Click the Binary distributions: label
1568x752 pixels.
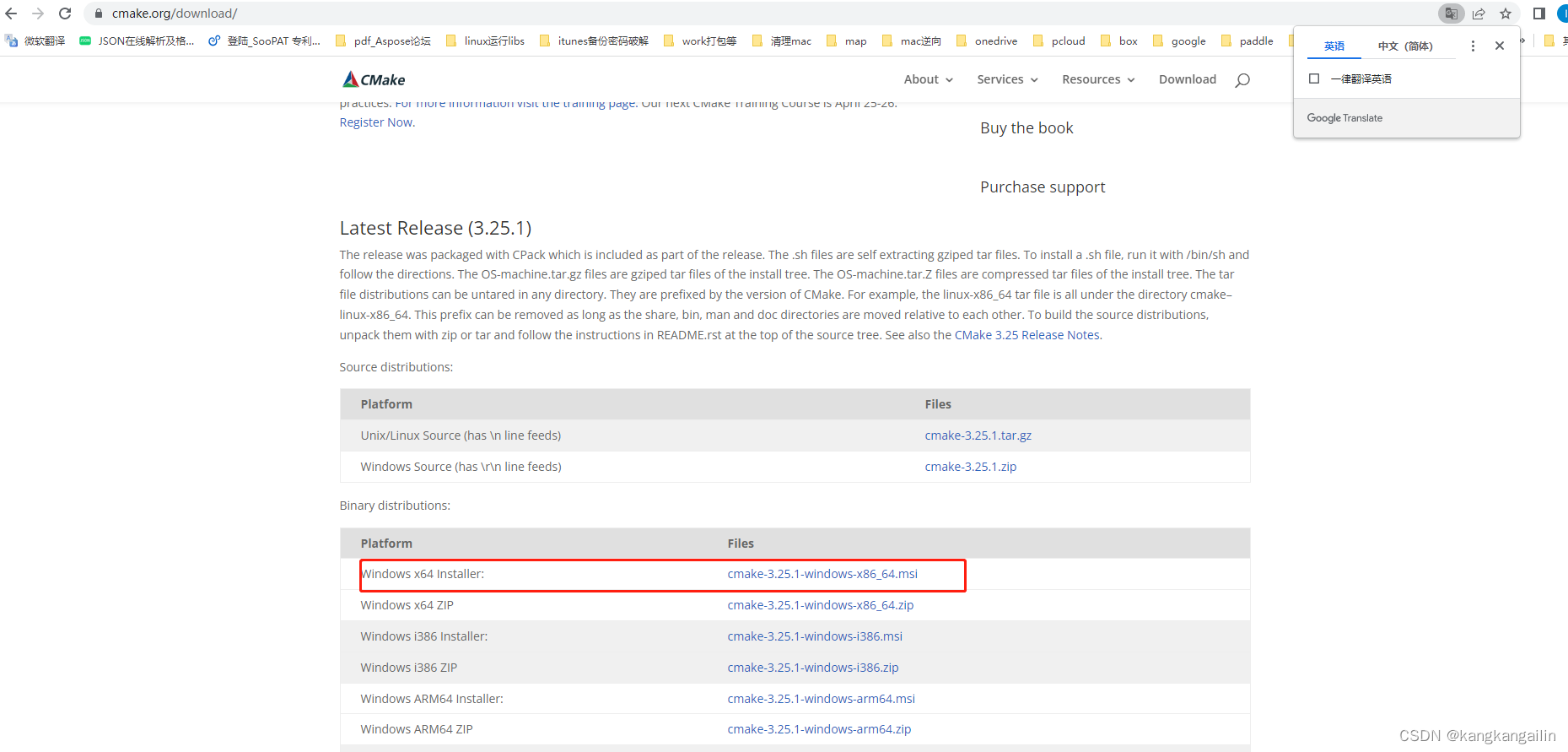[395, 506]
